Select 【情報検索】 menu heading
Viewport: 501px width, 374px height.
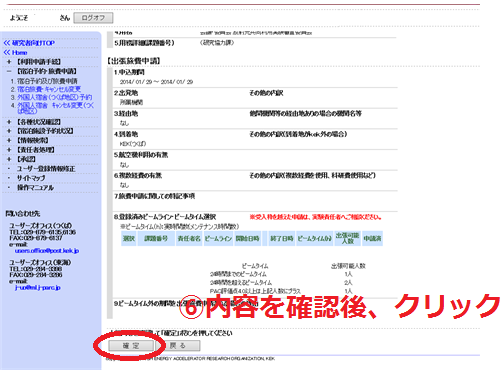point(33,140)
